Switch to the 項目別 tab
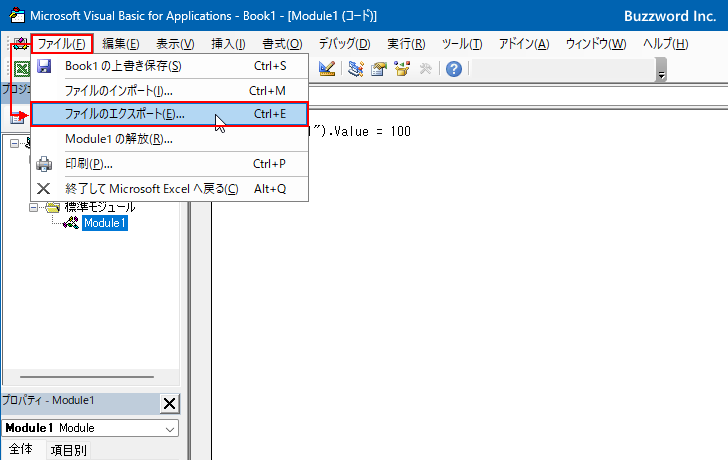The height and width of the screenshot is (460, 728). (x=69, y=450)
